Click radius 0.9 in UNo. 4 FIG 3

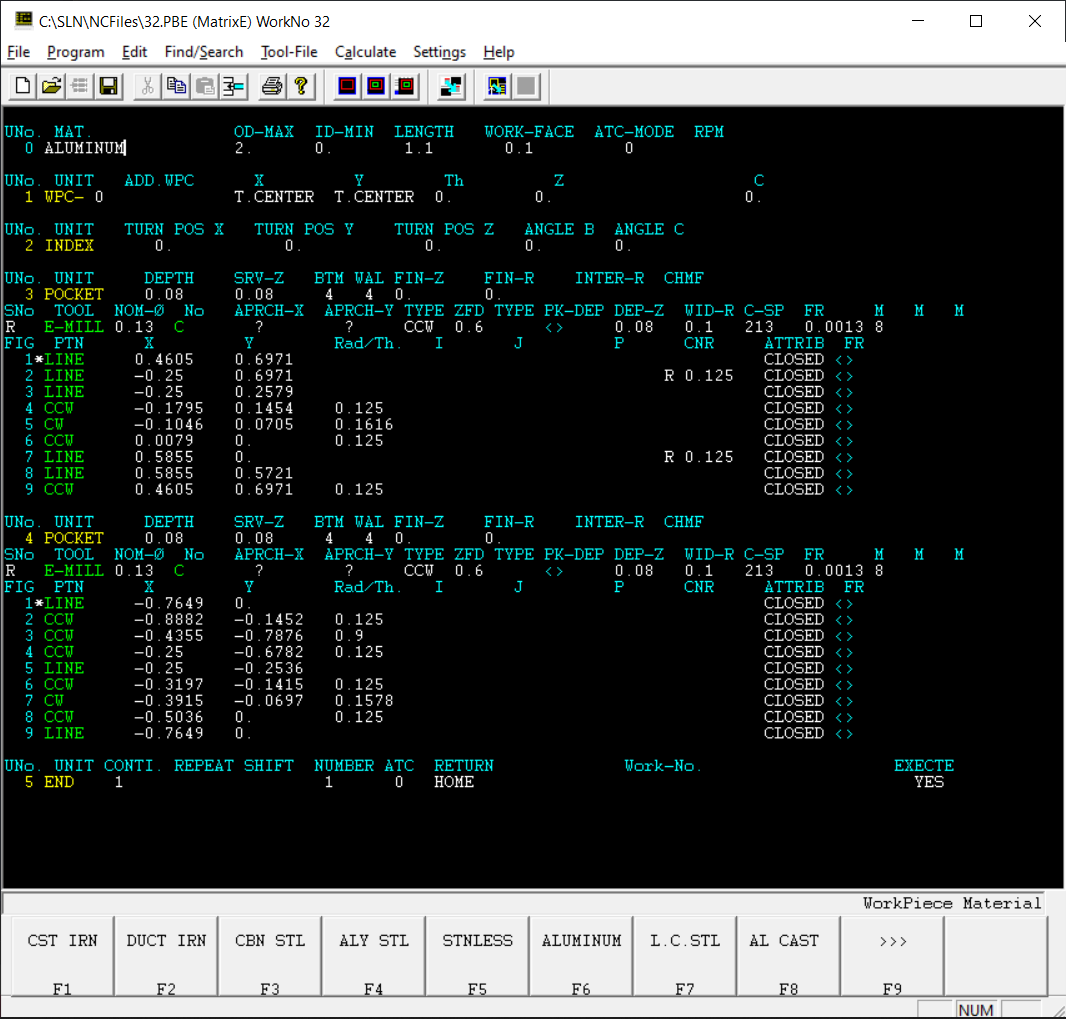point(349,636)
